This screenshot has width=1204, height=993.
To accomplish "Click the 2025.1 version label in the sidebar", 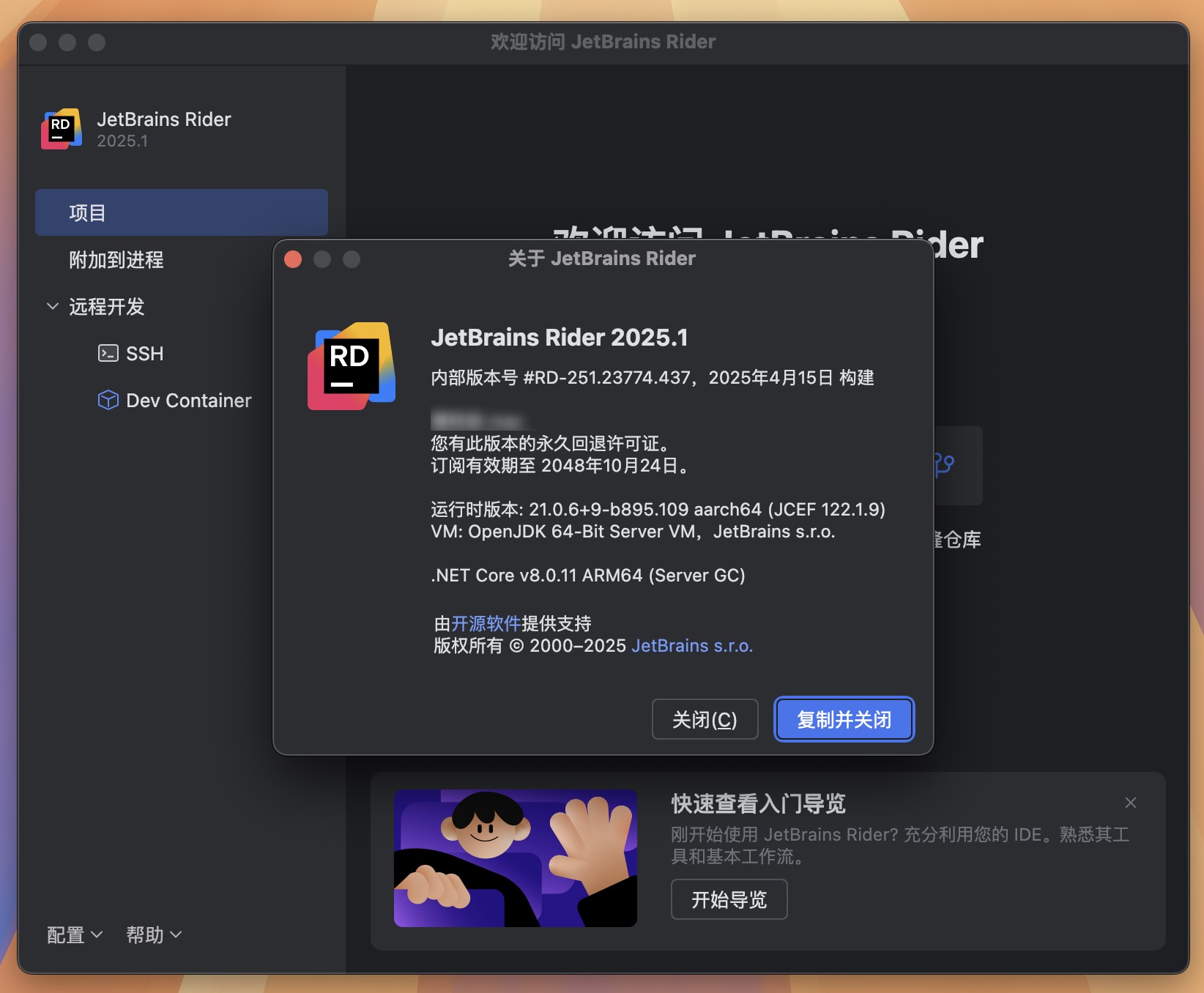I will (122, 141).
